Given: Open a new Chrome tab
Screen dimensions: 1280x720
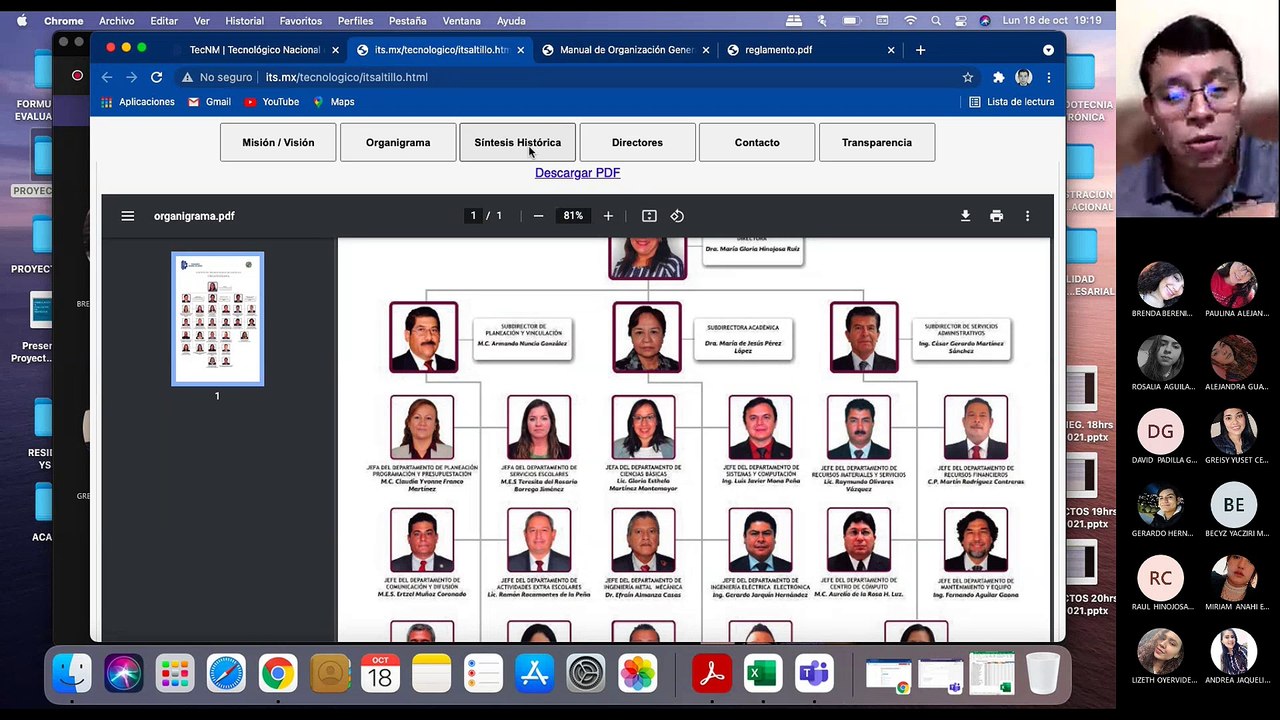Looking at the screenshot, I should tap(920, 50).
